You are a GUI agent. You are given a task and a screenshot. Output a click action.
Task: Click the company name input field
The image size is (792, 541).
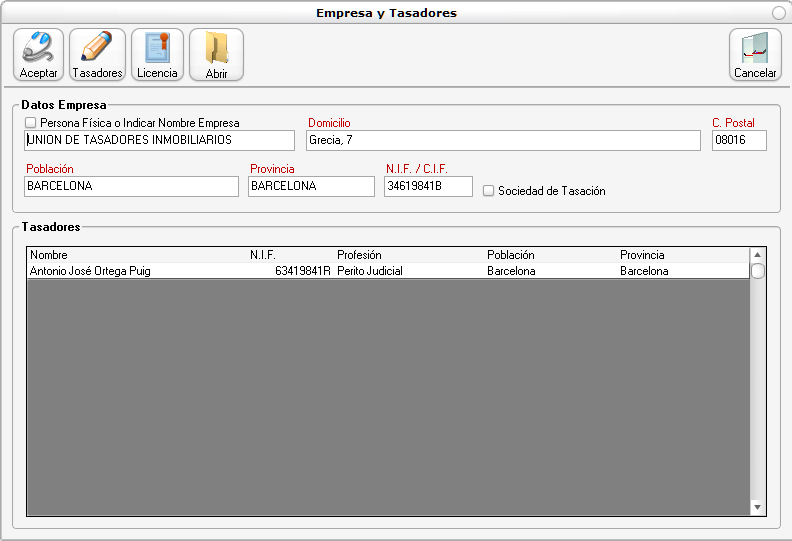click(160, 141)
